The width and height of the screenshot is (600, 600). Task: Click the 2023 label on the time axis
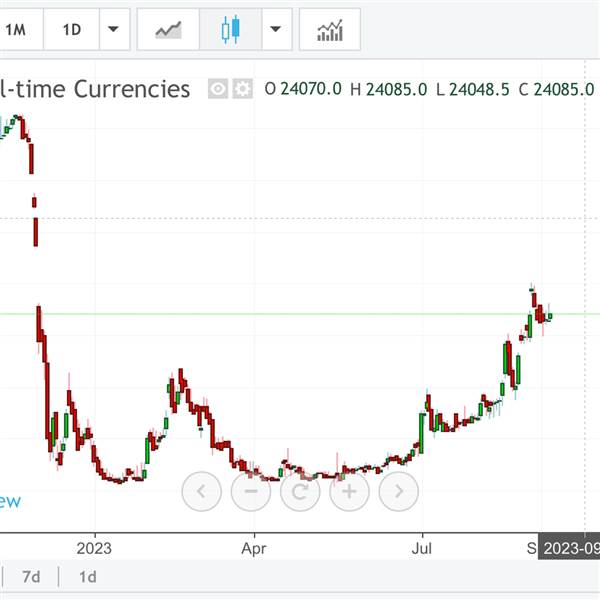94,549
